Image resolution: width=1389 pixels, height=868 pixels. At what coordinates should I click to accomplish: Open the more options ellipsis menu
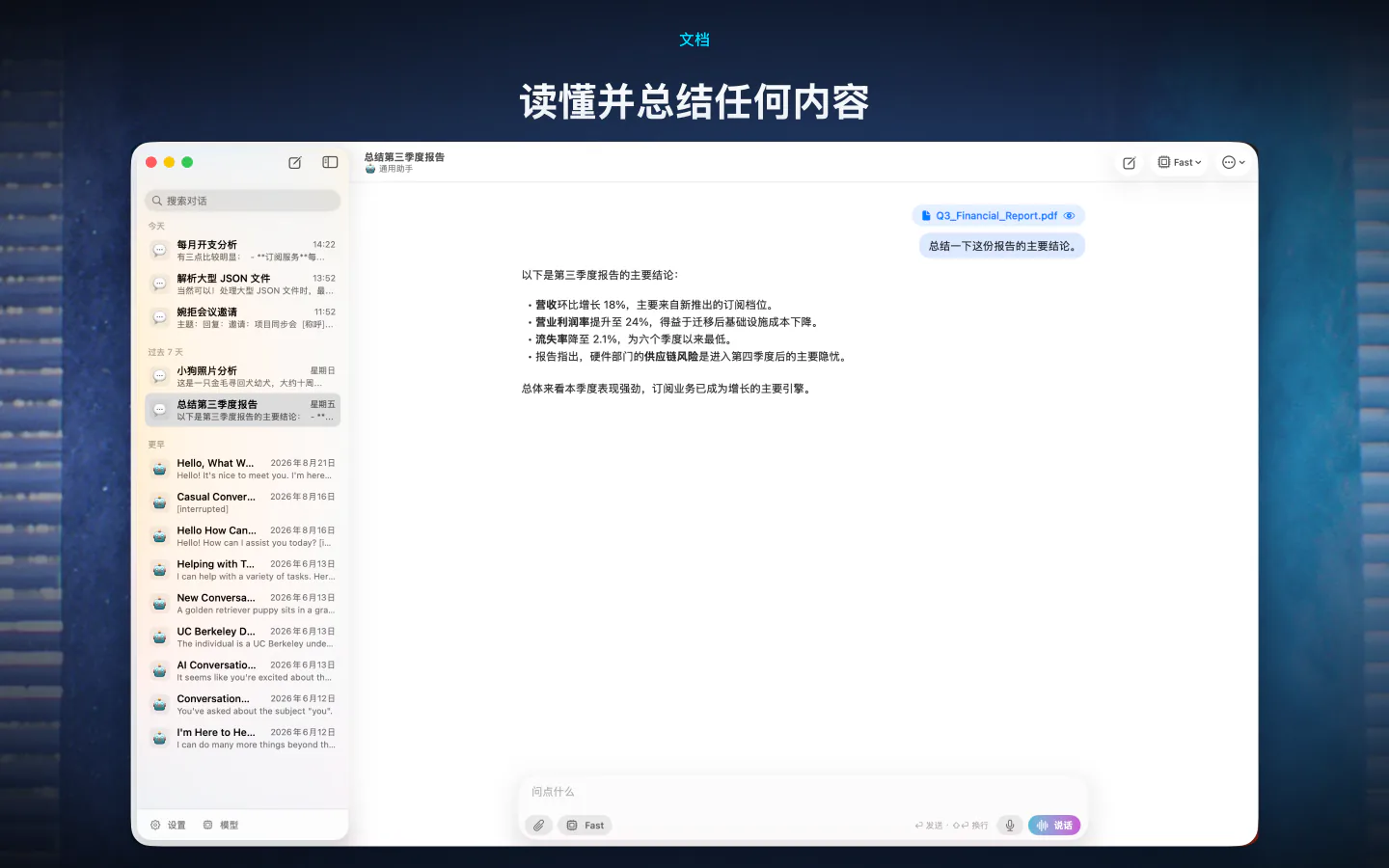[x=1234, y=162]
